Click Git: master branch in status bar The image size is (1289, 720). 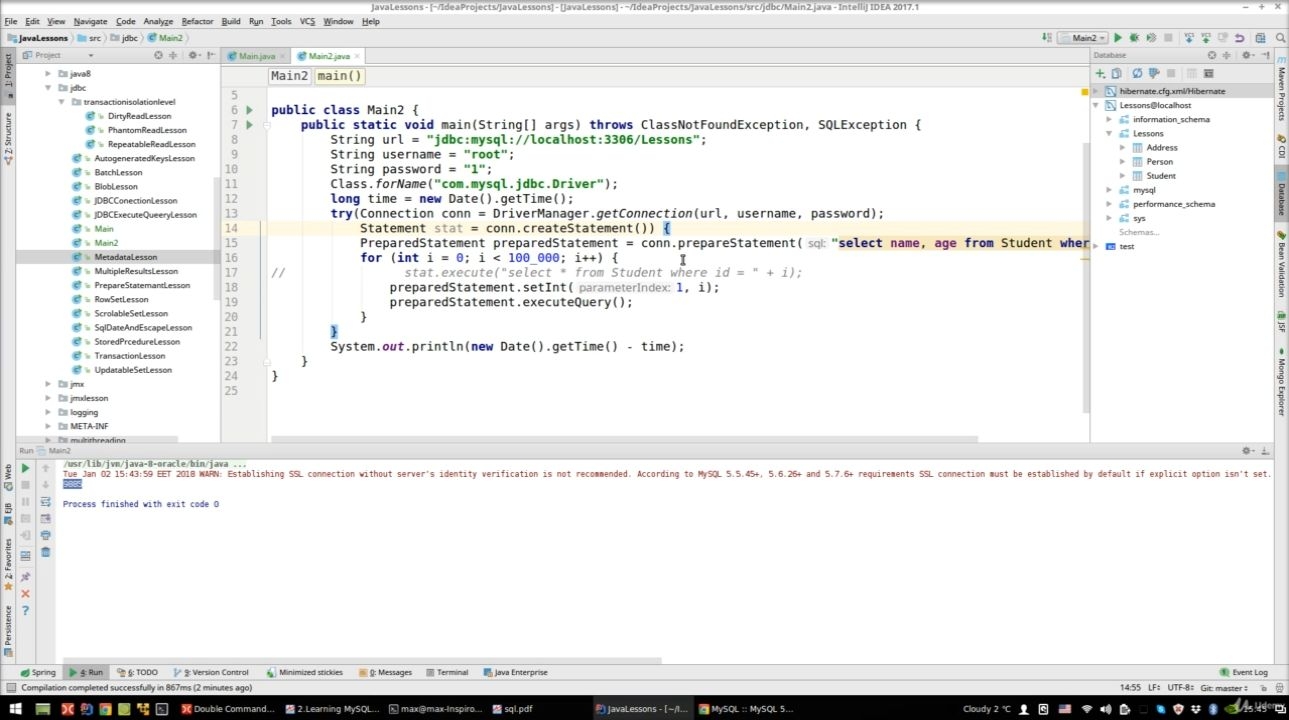point(1223,687)
